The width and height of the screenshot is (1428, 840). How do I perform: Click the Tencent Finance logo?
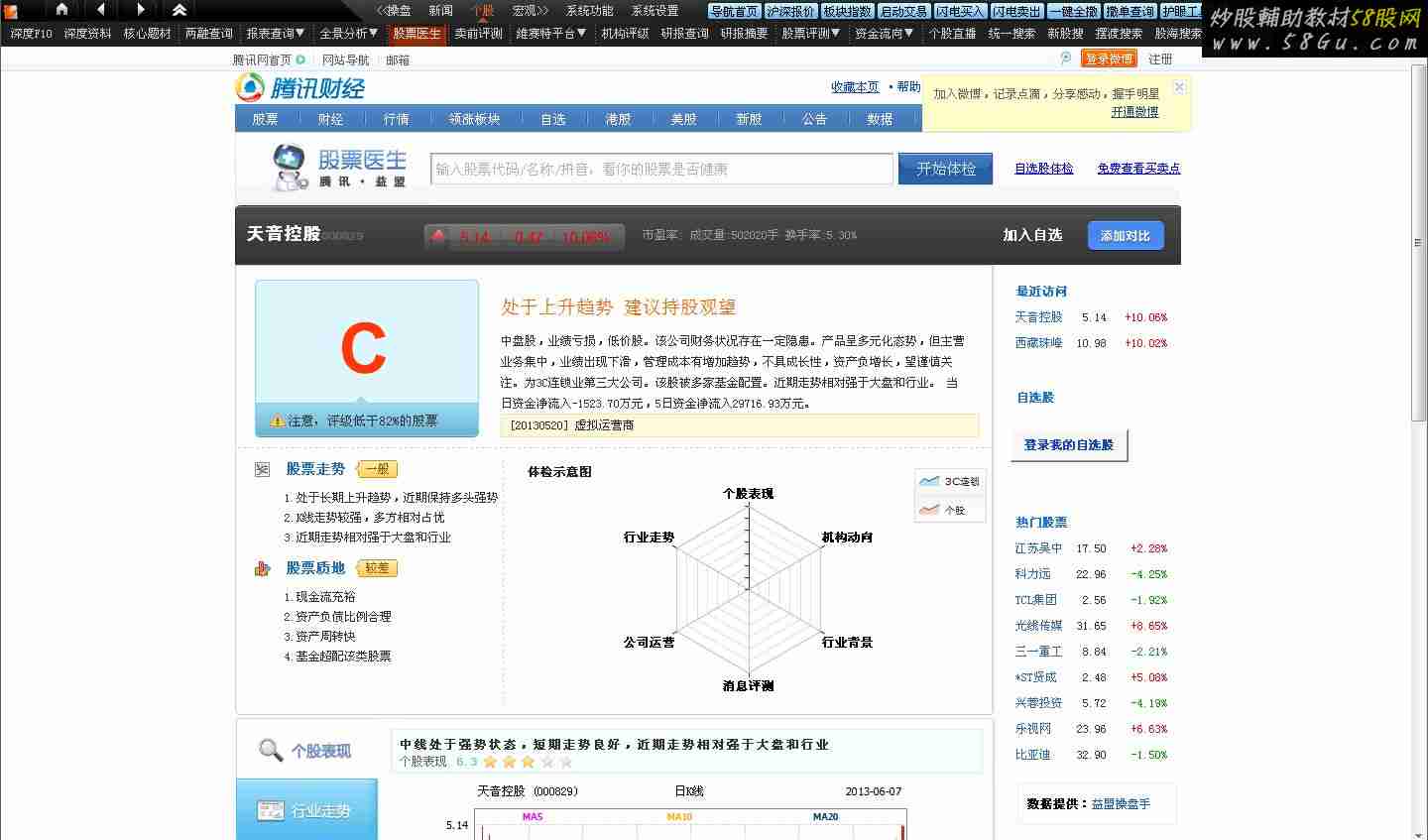tap(300, 87)
